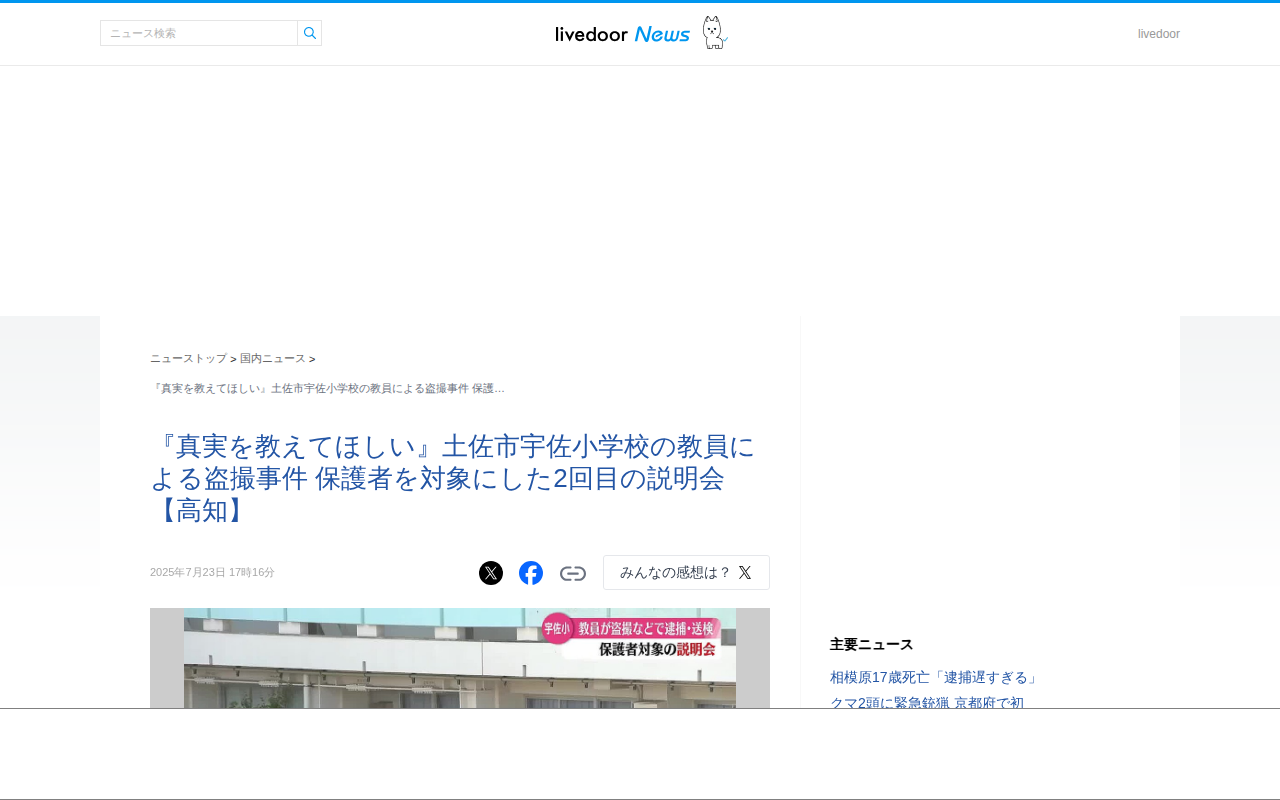Viewport: 1280px width, 800px height.
Task: Go to ニューストップ breadcrumb
Action: 188,358
